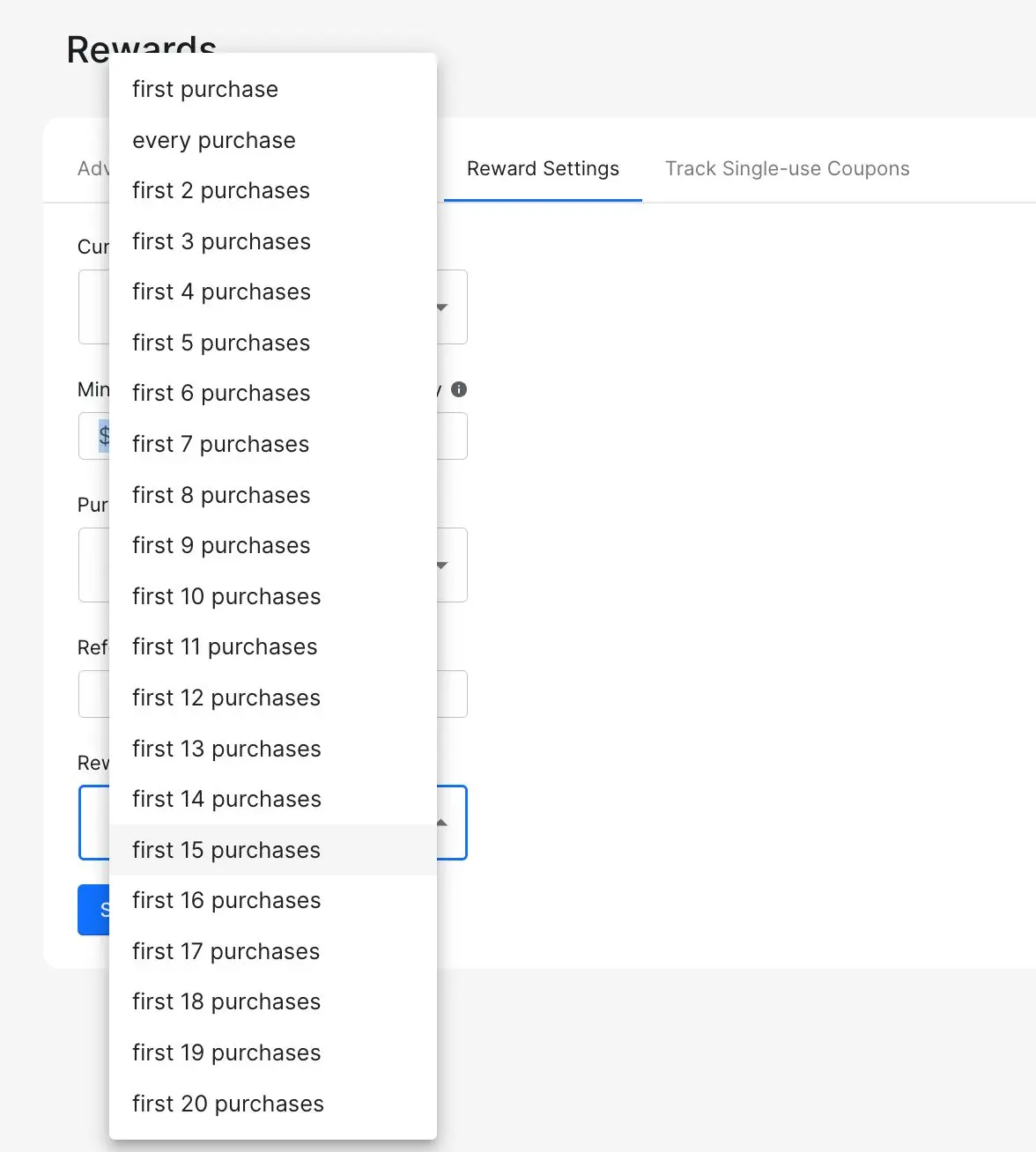Open the currency dropdown arrow
Viewport: 1036px width, 1152px height.
tap(442, 307)
